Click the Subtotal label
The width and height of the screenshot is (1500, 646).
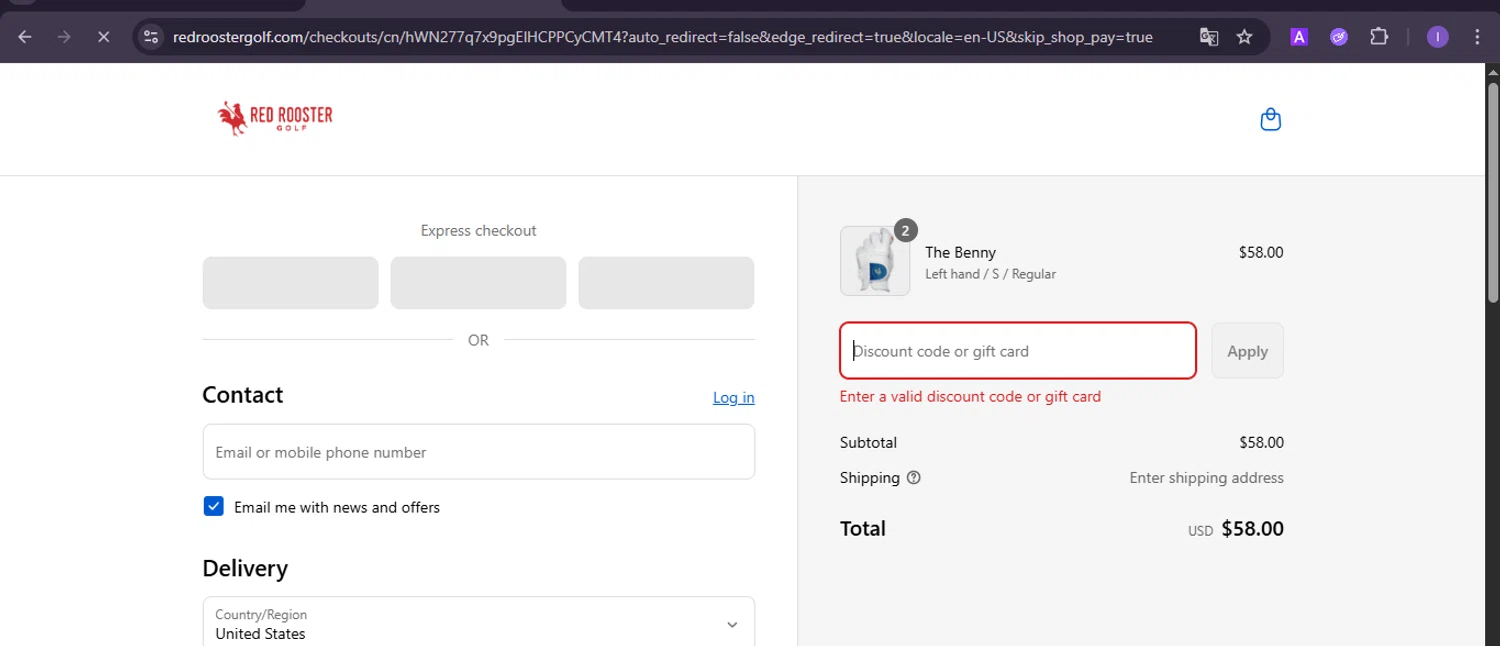(868, 442)
